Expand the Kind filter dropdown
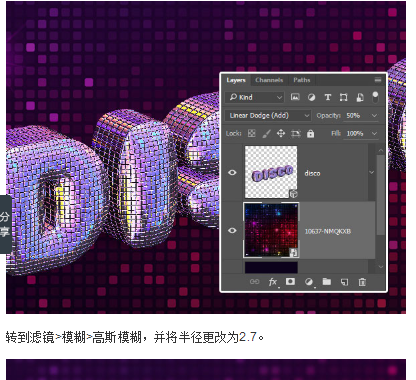Image resolution: width=416 pixels, height=380 pixels. point(255,97)
